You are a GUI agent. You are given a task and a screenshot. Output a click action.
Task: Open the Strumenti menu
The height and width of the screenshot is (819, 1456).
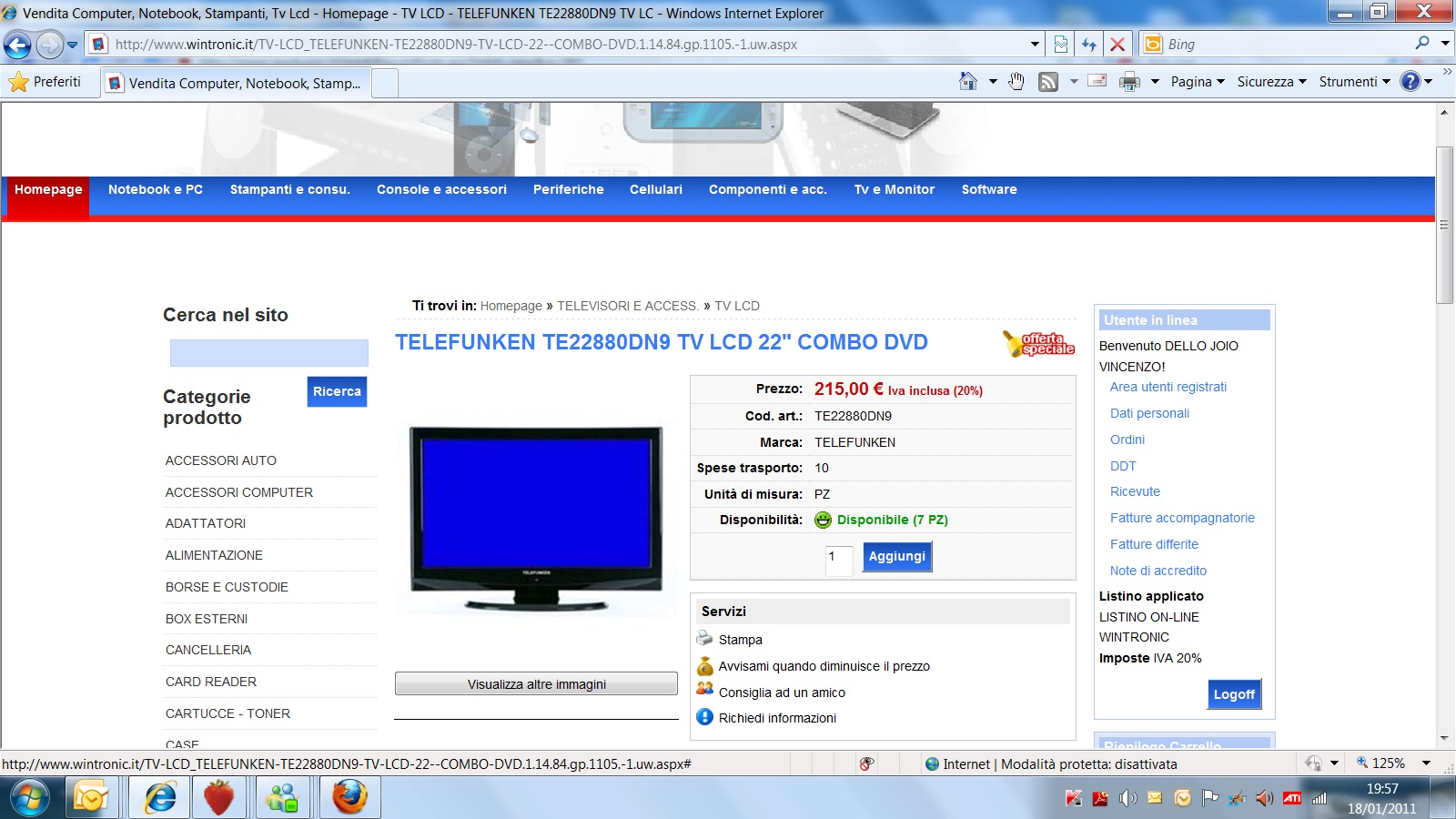(1354, 81)
